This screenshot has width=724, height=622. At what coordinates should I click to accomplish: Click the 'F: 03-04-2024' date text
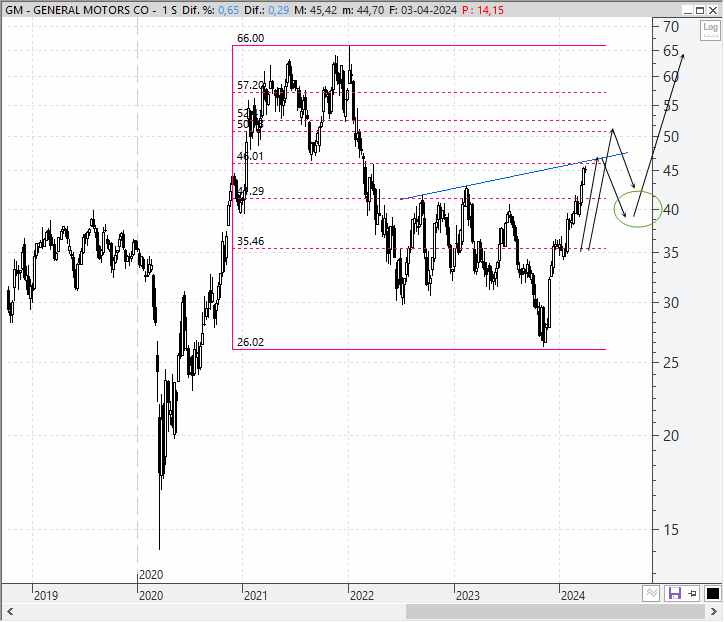point(423,10)
